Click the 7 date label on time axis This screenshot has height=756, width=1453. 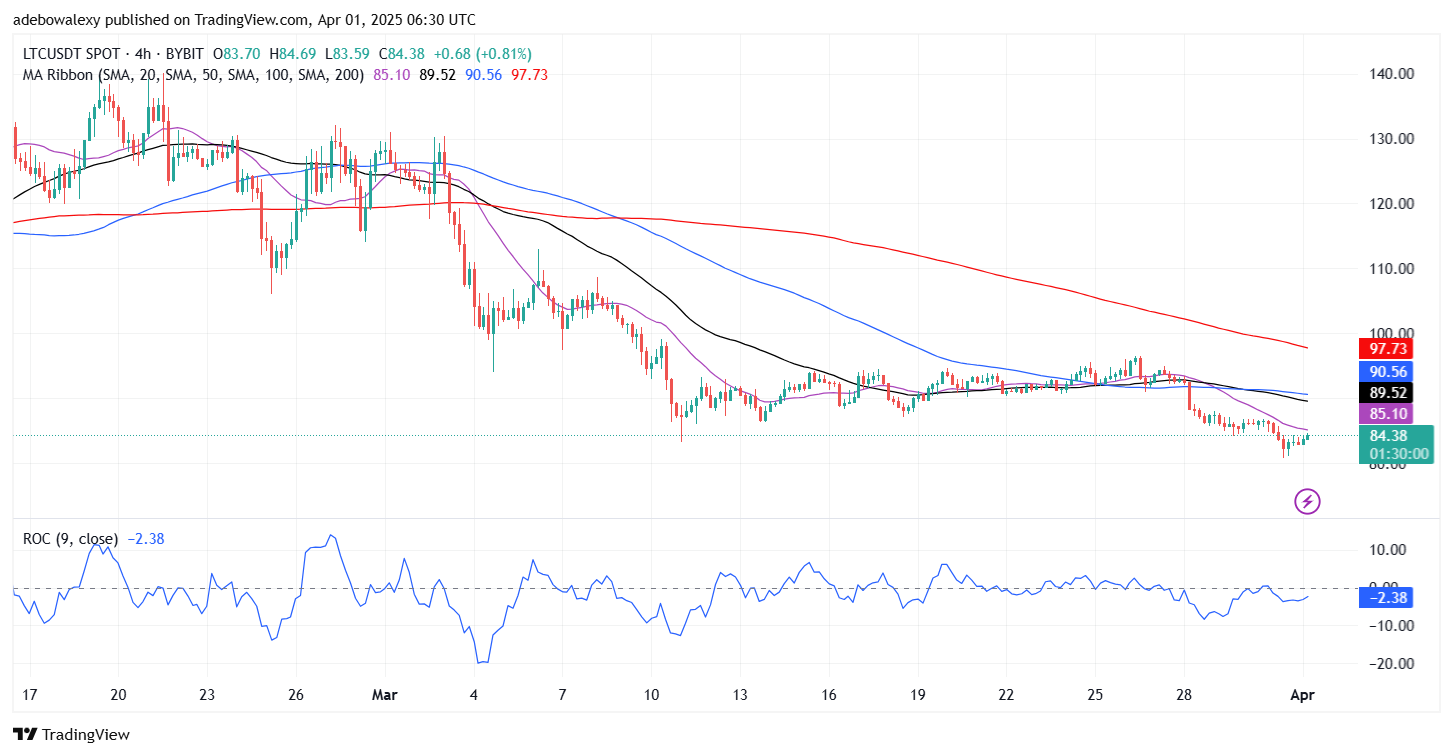pyautogui.click(x=562, y=695)
